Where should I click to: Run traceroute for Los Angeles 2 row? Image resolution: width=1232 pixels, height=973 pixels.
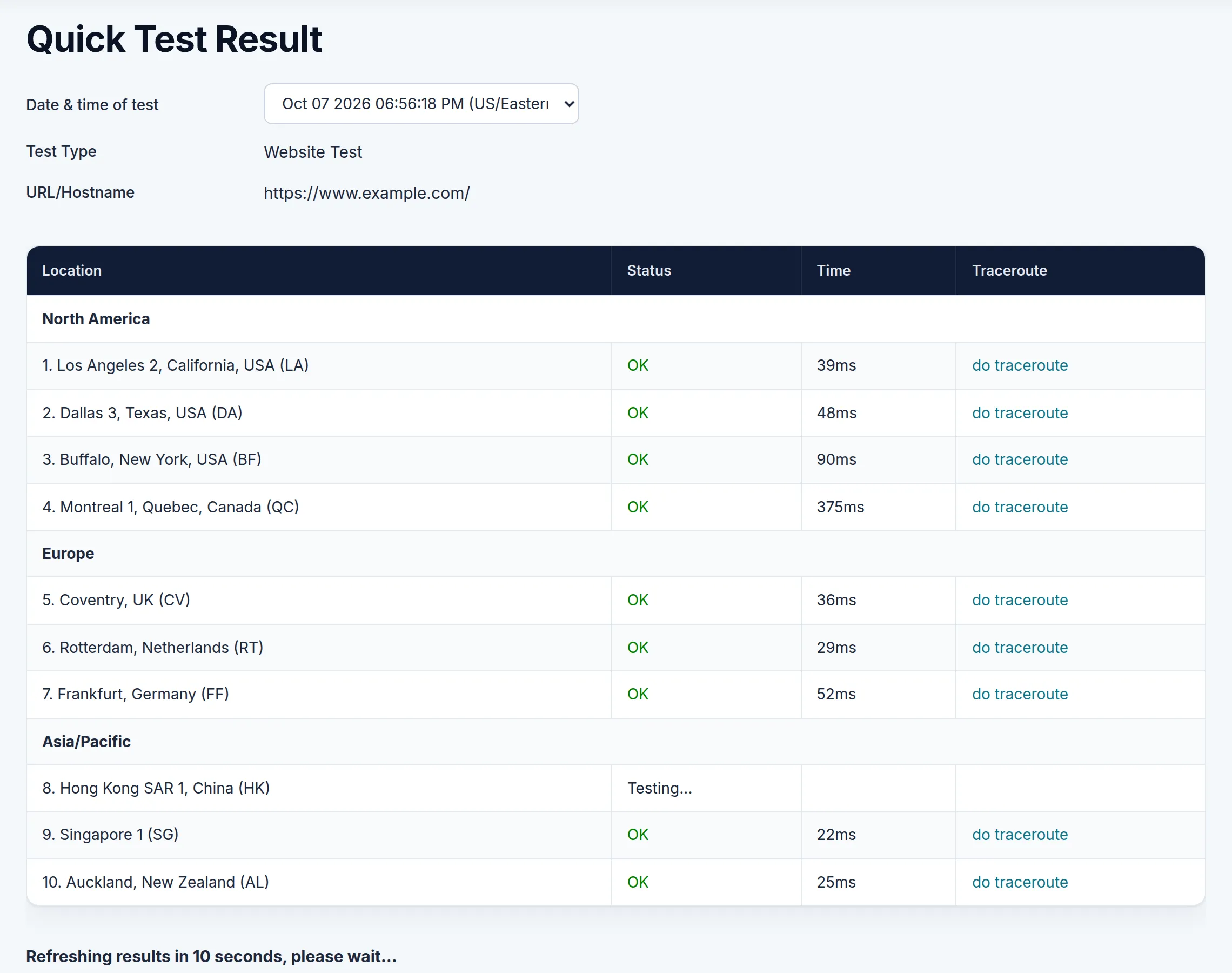pos(1020,365)
